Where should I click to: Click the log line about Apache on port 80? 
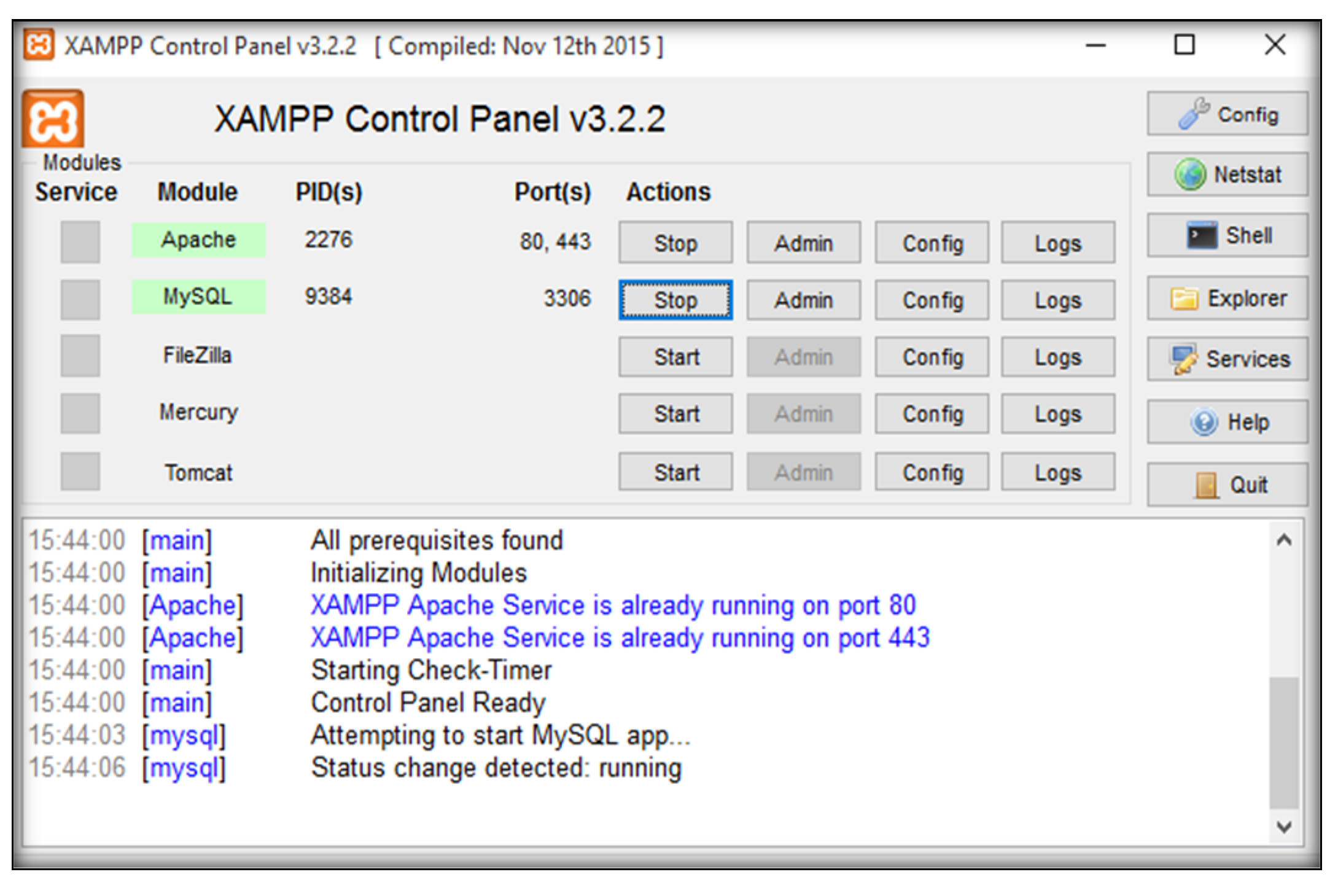coord(613,606)
